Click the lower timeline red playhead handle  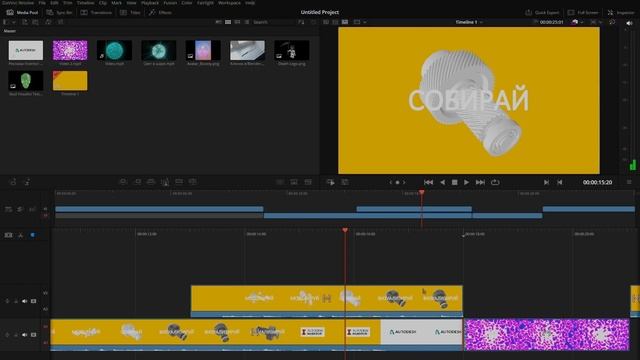(x=345, y=231)
